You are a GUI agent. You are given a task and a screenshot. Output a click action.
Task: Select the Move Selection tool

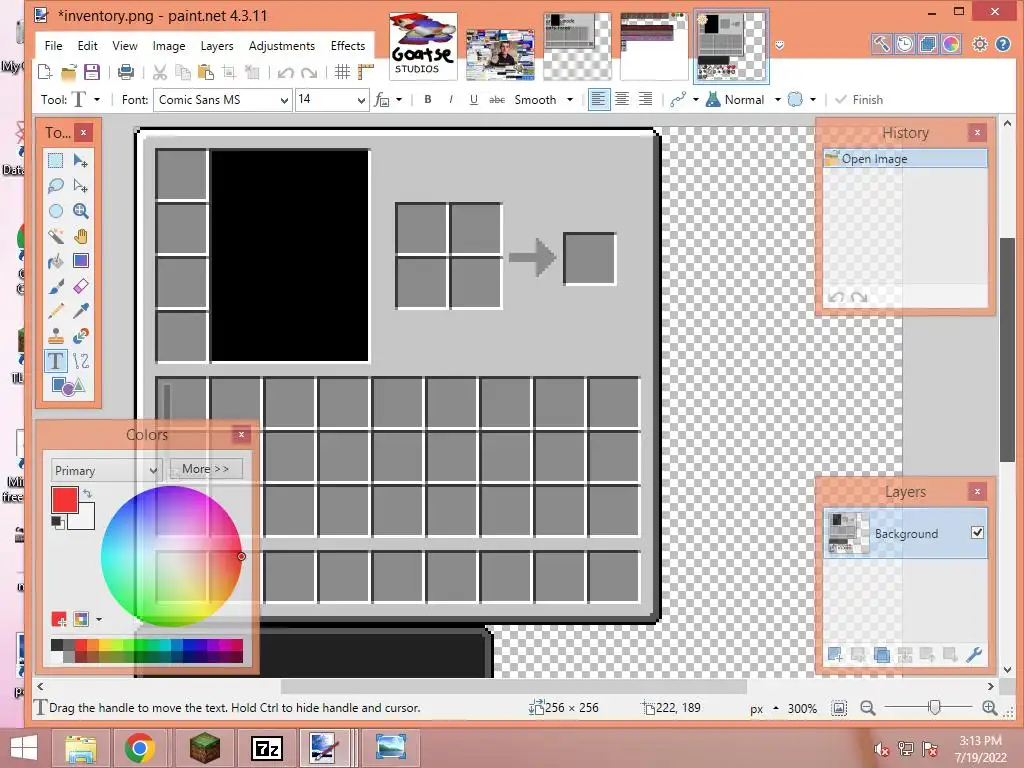tap(80, 185)
